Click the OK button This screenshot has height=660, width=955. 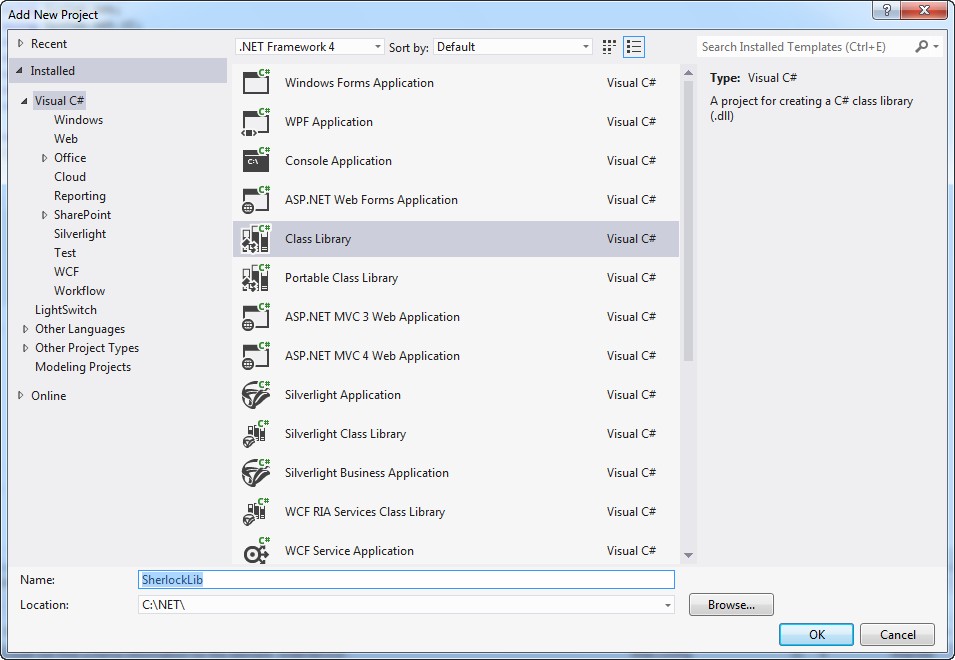click(x=816, y=634)
